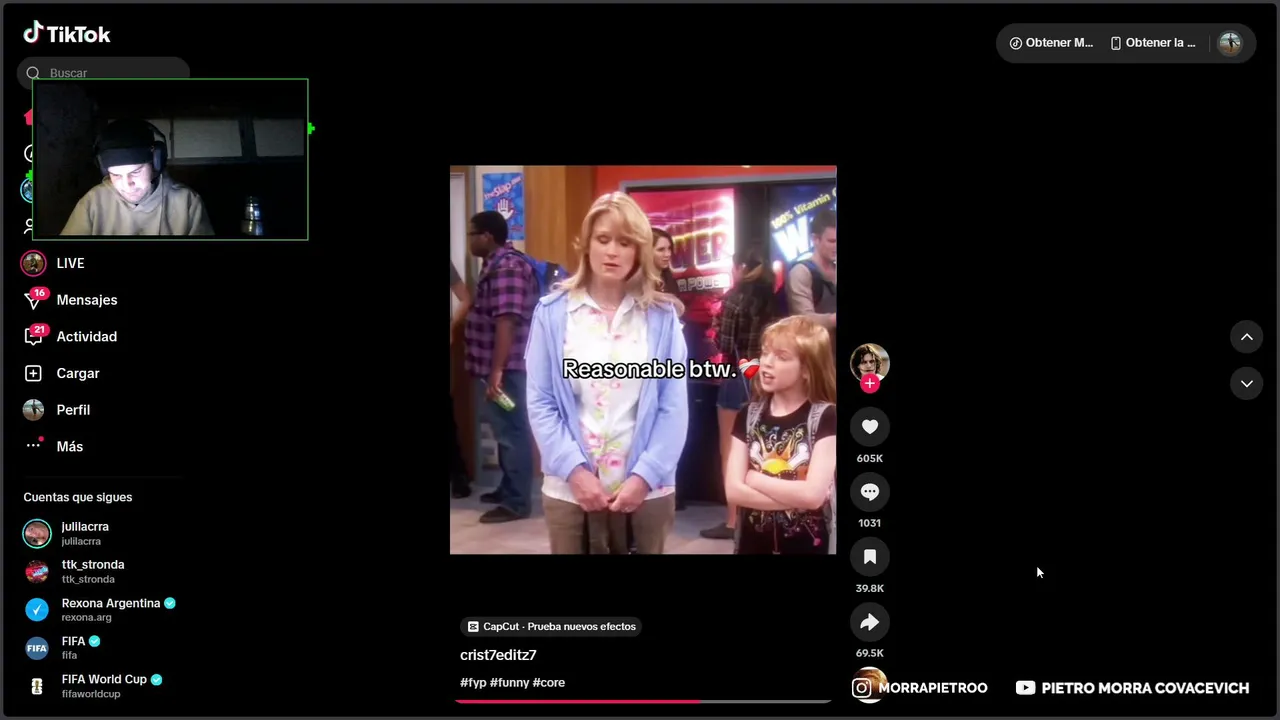Open Actividad notifications in the sidebar
The height and width of the screenshot is (720, 1280).
[70, 337]
